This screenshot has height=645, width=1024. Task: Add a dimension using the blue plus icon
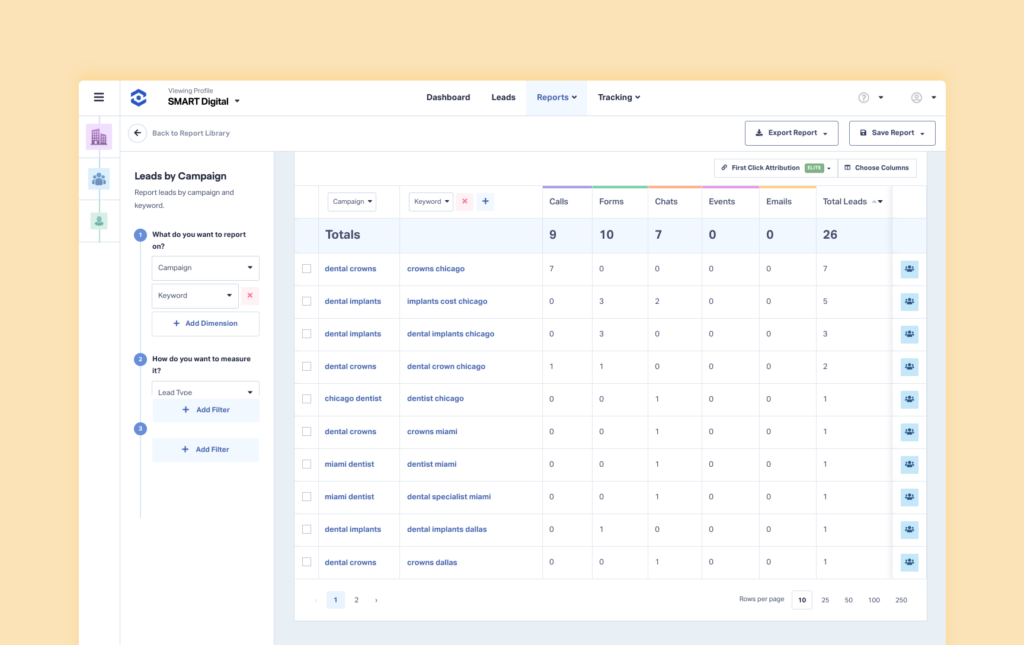(486, 201)
